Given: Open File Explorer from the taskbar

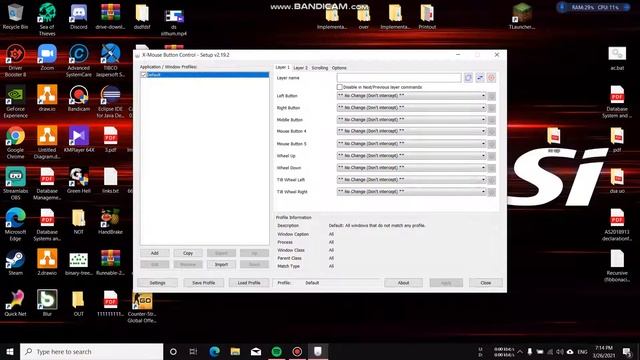Looking at the screenshot, I should 235,351.
